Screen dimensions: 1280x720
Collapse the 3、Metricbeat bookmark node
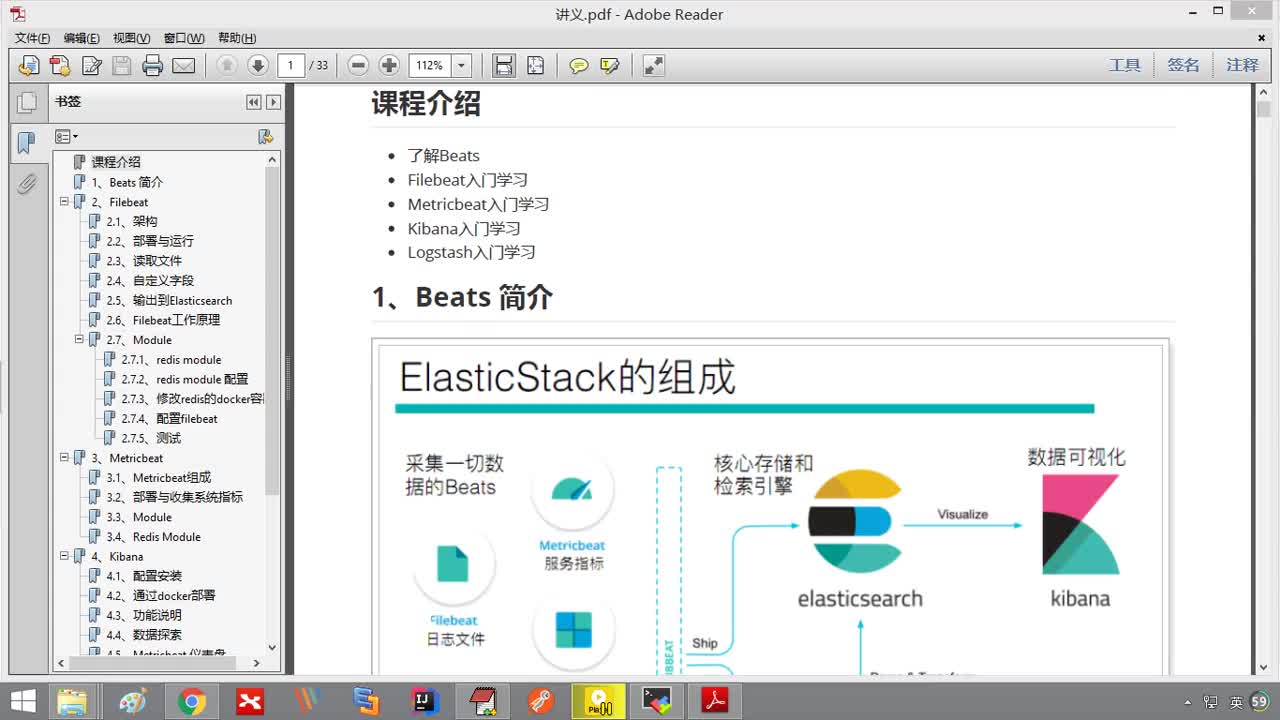(64, 458)
